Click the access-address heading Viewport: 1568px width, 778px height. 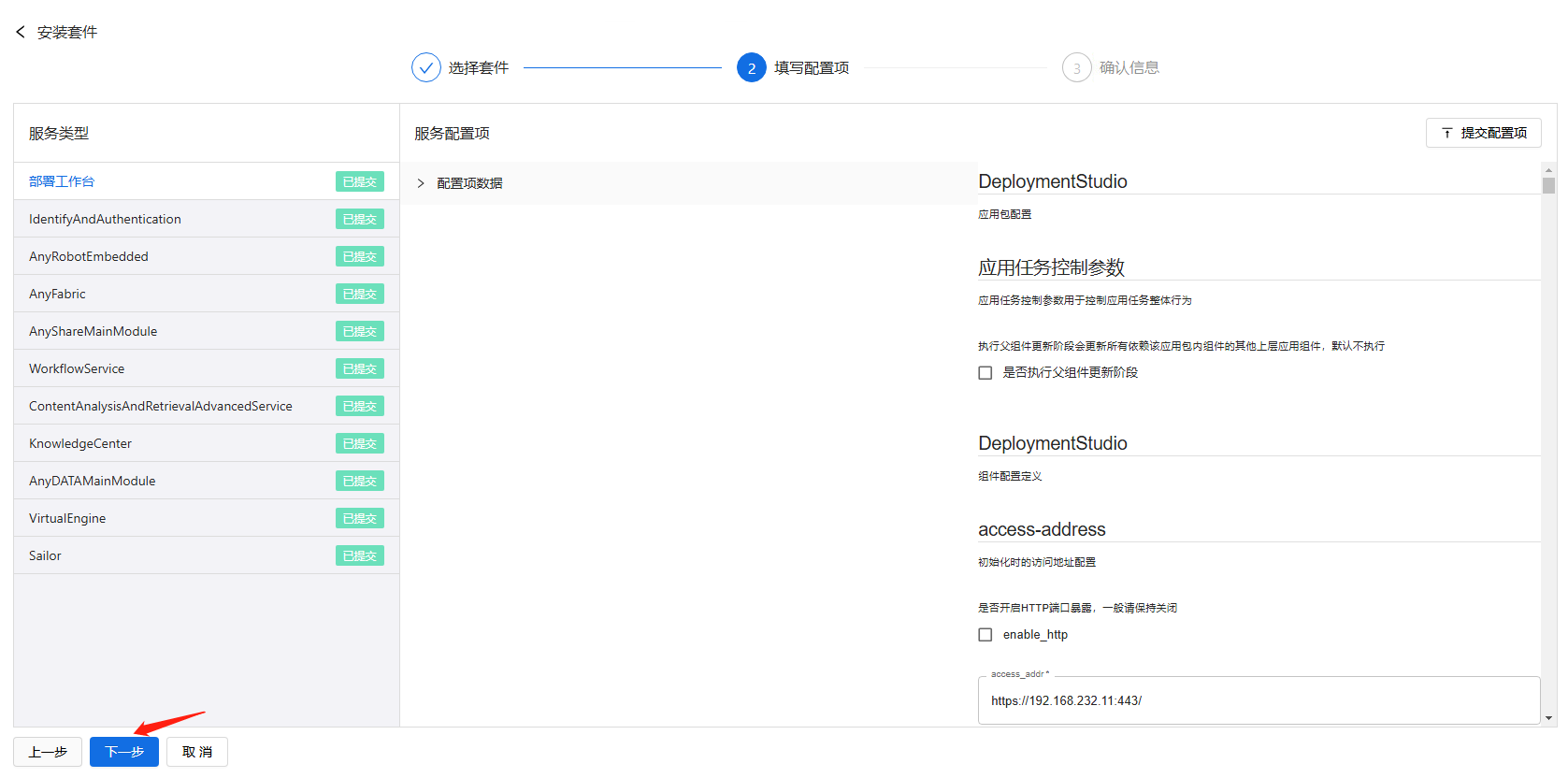click(x=1042, y=529)
